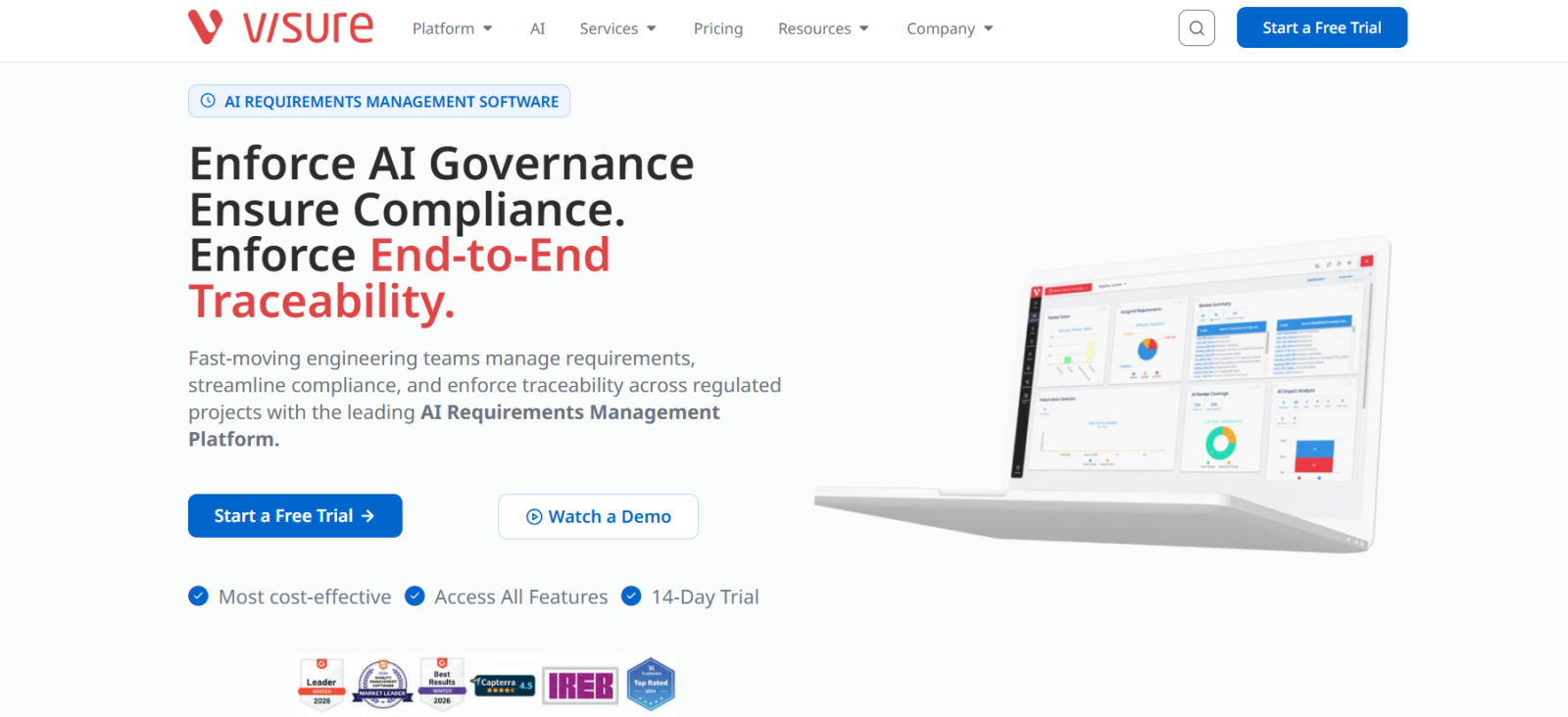Play the Watch a Demo video
This screenshot has height=717, width=1568.
tap(598, 516)
